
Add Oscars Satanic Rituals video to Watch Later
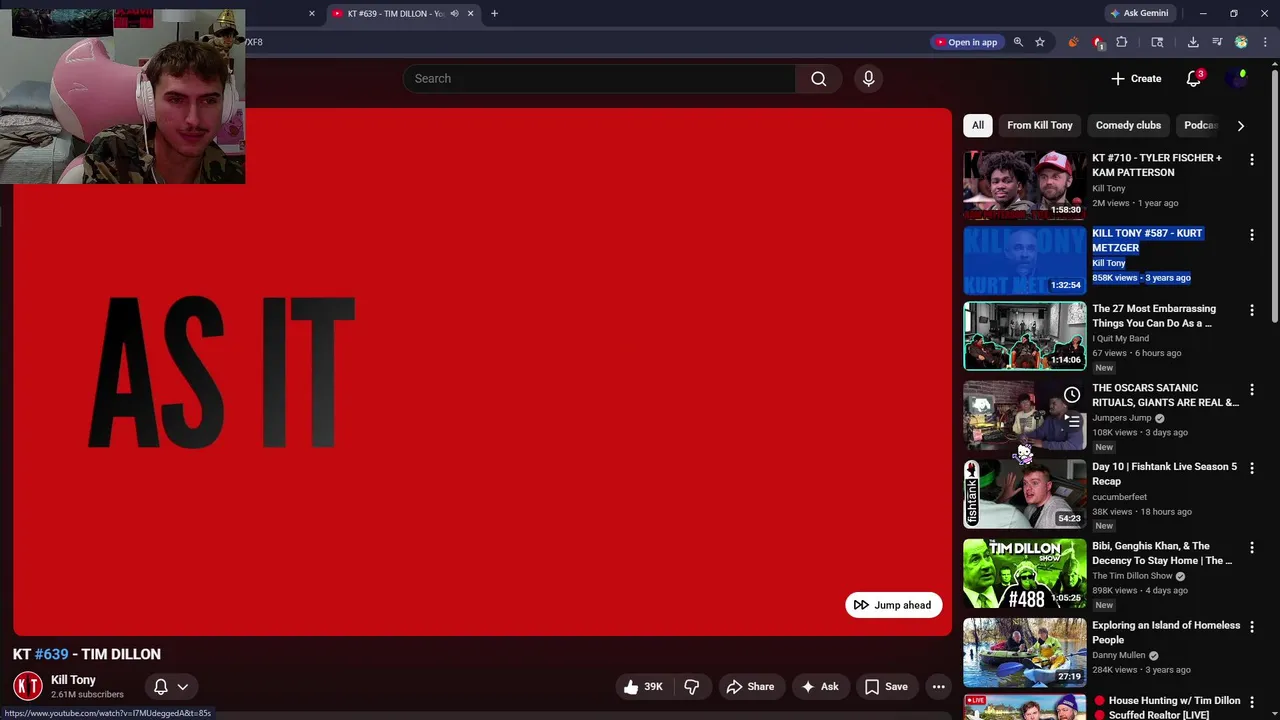[1072, 395]
